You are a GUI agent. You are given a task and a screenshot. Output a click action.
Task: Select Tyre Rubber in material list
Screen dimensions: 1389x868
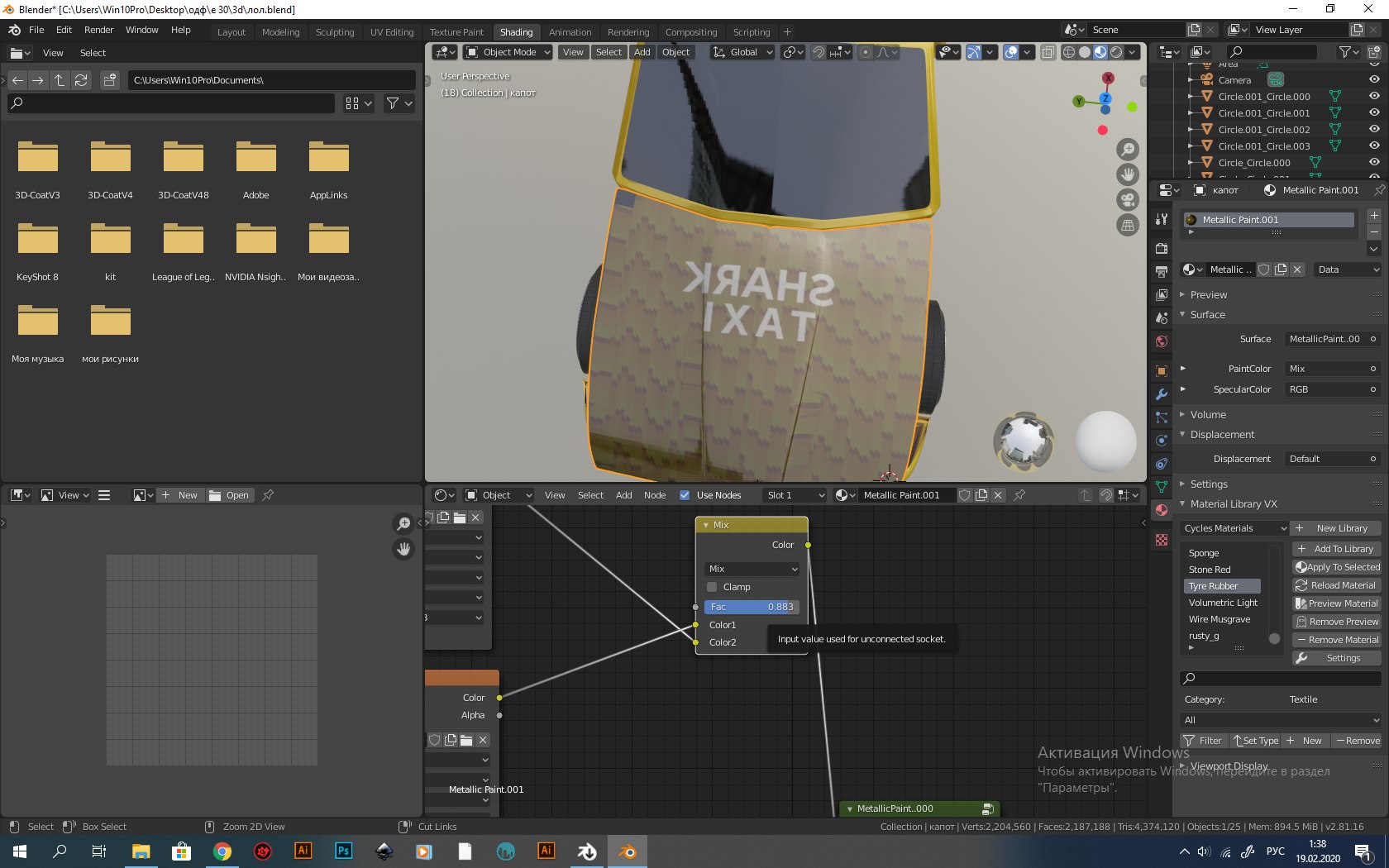coord(1222,586)
